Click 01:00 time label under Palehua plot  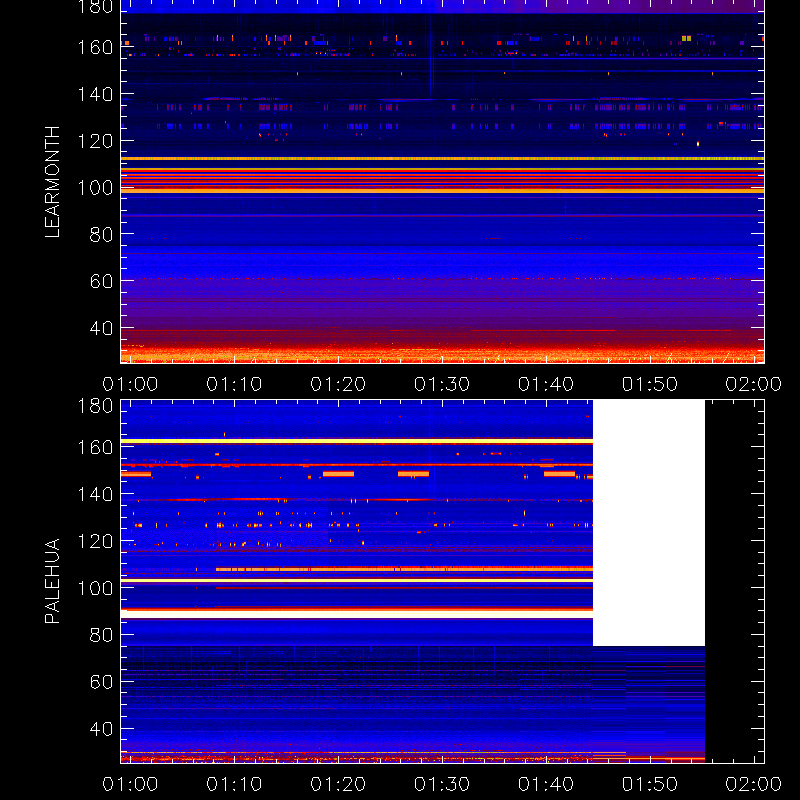point(130,784)
